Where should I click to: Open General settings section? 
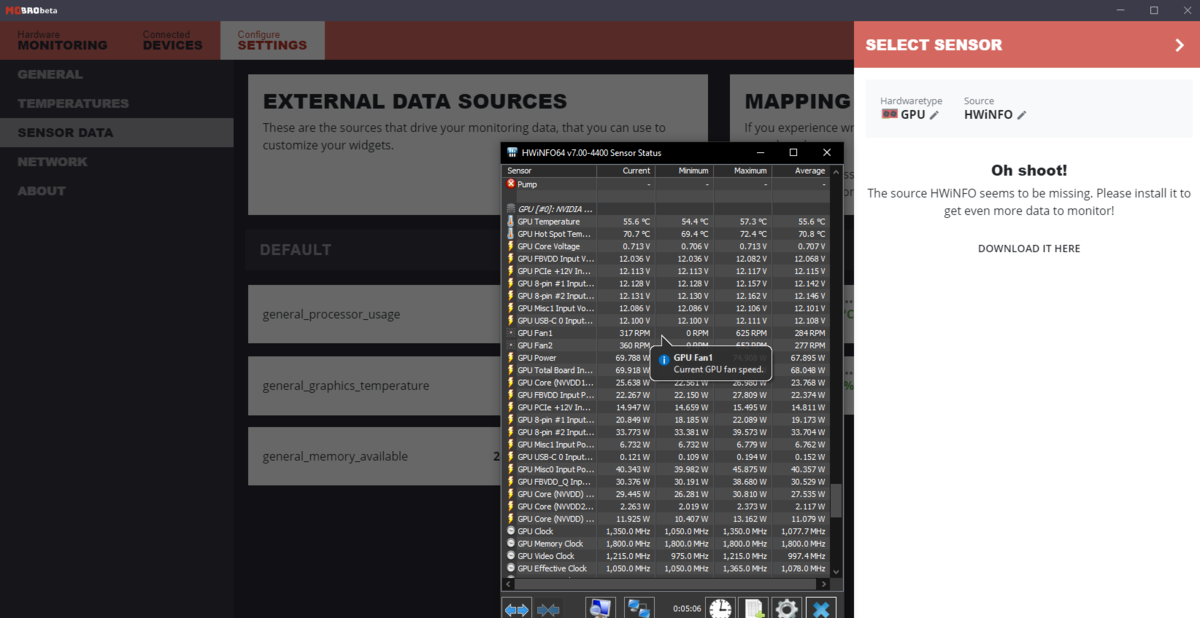click(x=50, y=74)
